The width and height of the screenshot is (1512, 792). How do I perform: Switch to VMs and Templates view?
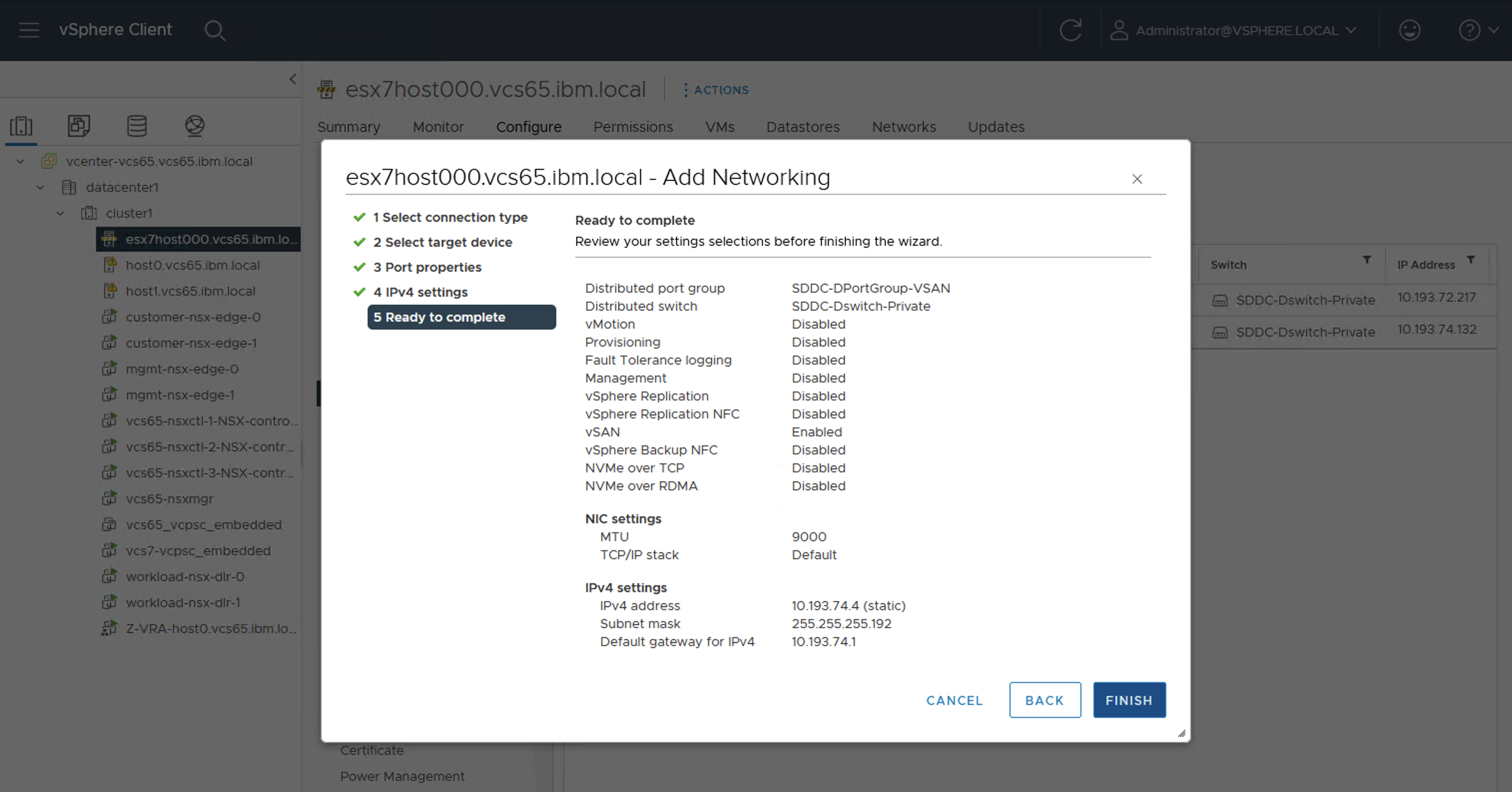click(x=79, y=126)
